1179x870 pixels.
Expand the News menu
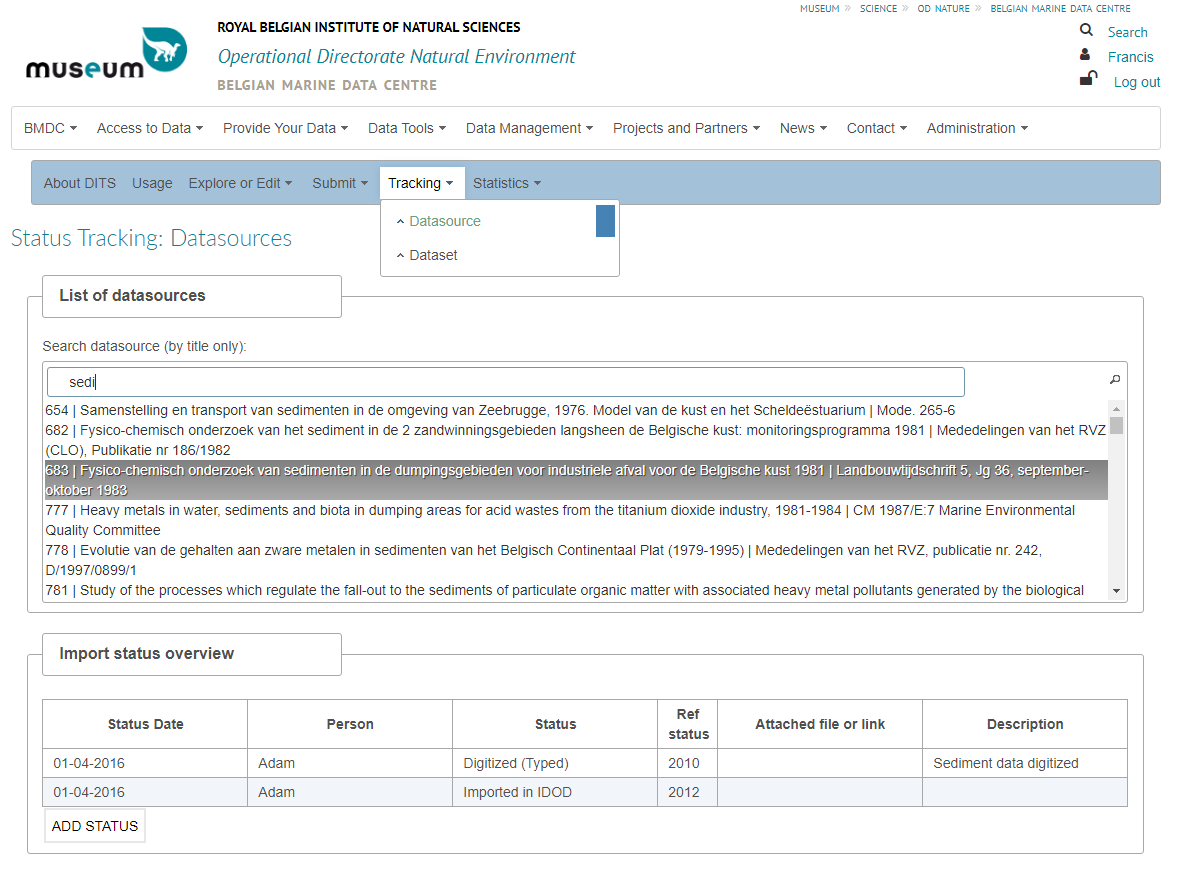point(803,128)
